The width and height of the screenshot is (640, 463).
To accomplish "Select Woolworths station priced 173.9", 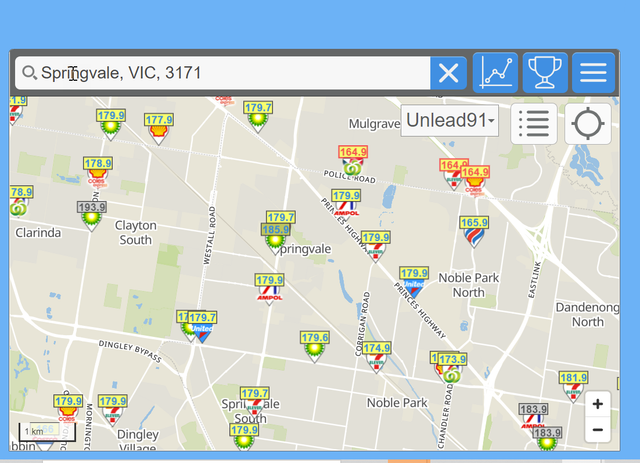I will pyautogui.click(x=452, y=368).
